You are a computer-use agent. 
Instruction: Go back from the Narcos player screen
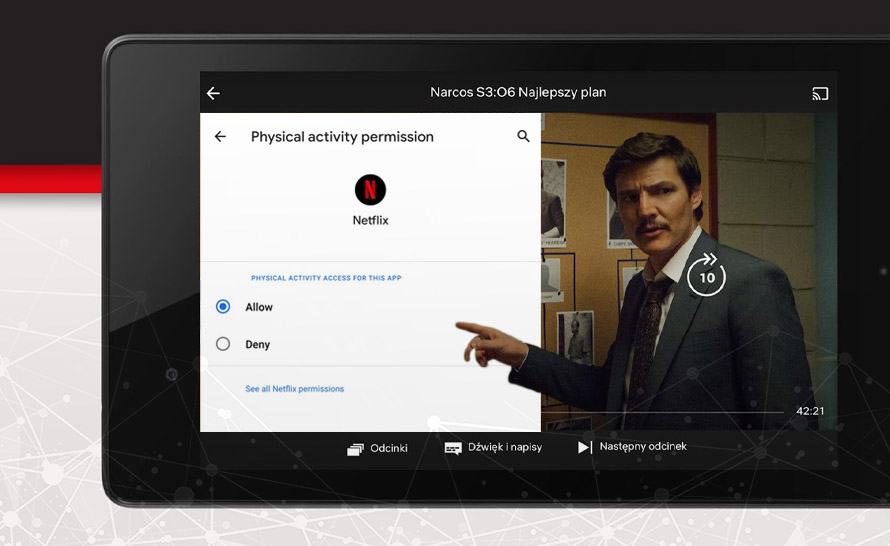(x=213, y=93)
